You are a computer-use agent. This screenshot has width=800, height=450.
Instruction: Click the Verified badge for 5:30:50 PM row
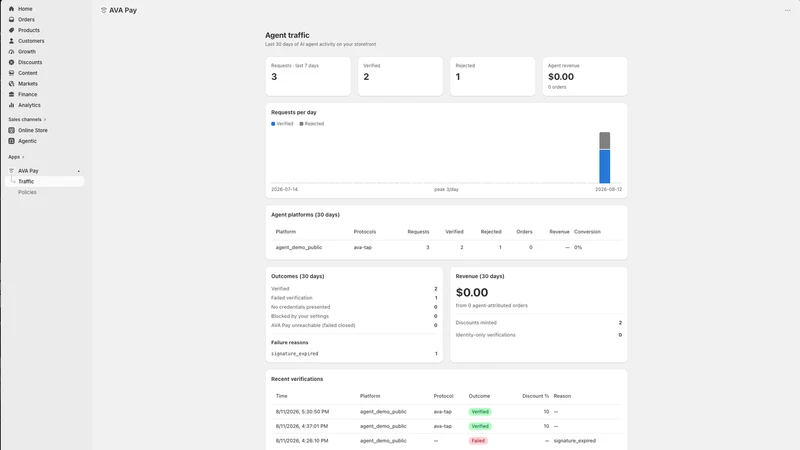pos(480,412)
